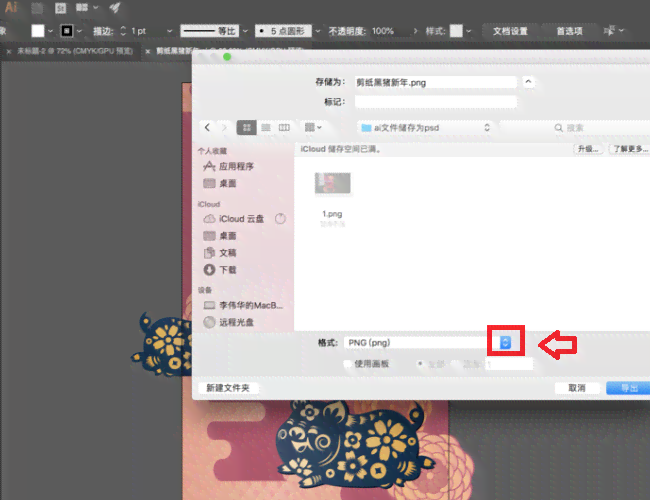Click the 搜索 search field

pyautogui.click(x=576, y=128)
